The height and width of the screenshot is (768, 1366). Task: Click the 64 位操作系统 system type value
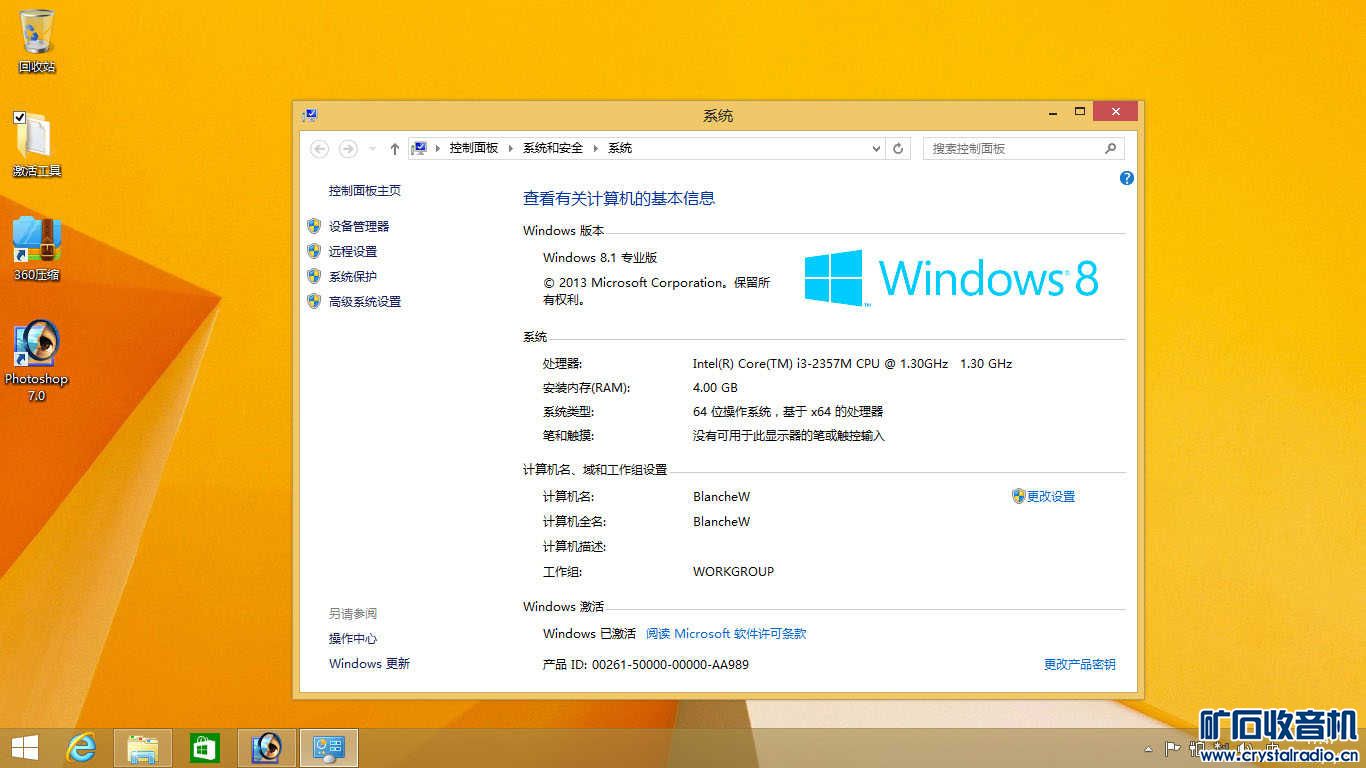(788, 412)
